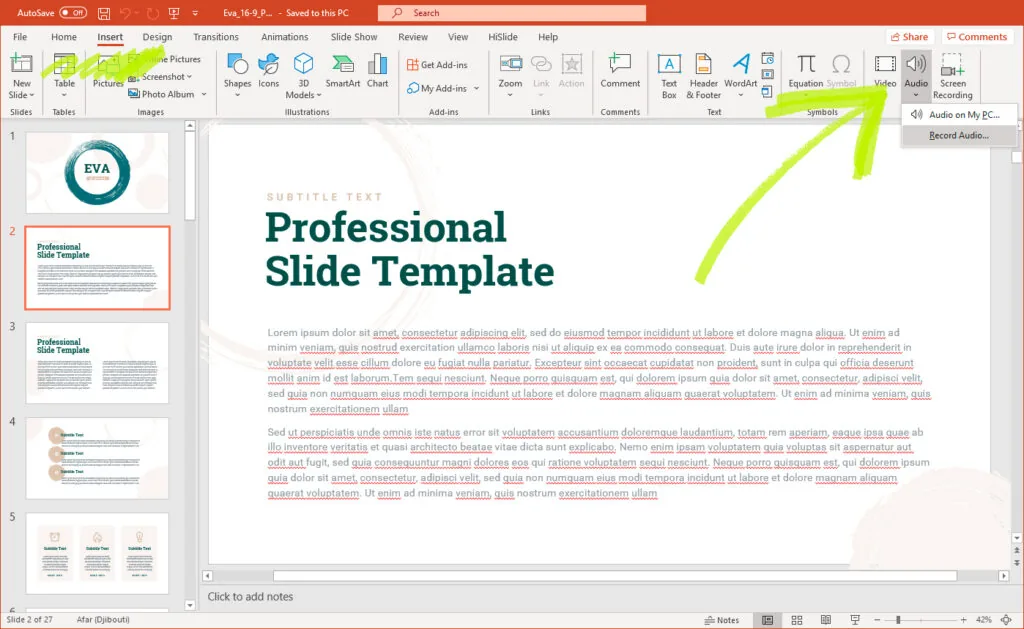Start Slide Show from status bar
Viewport: 1024px width, 629px height.
tap(854, 620)
